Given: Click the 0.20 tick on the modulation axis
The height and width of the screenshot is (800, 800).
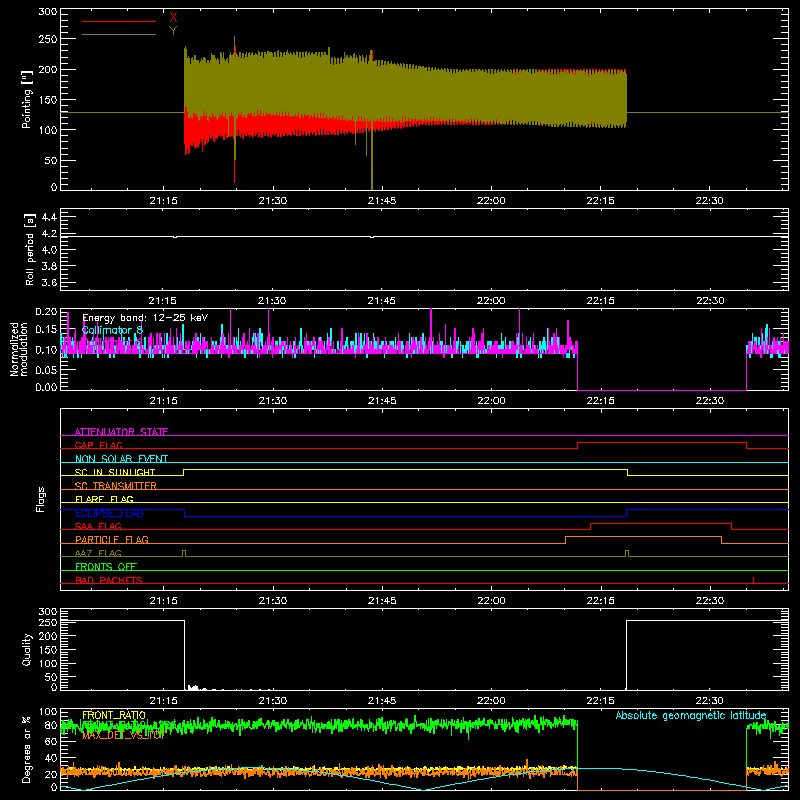Looking at the screenshot, I should tap(46, 311).
